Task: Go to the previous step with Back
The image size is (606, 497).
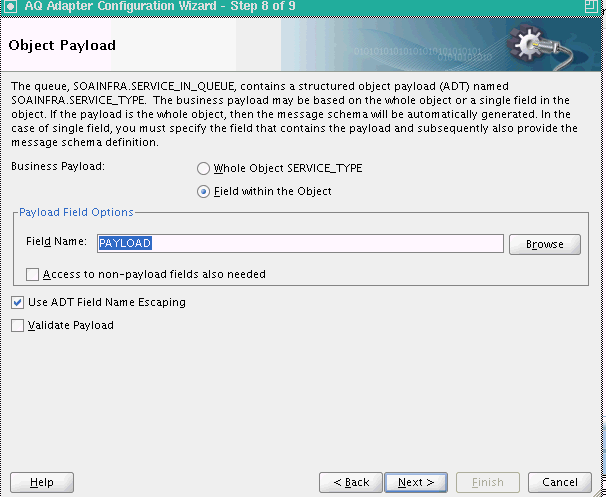Action: point(351,482)
